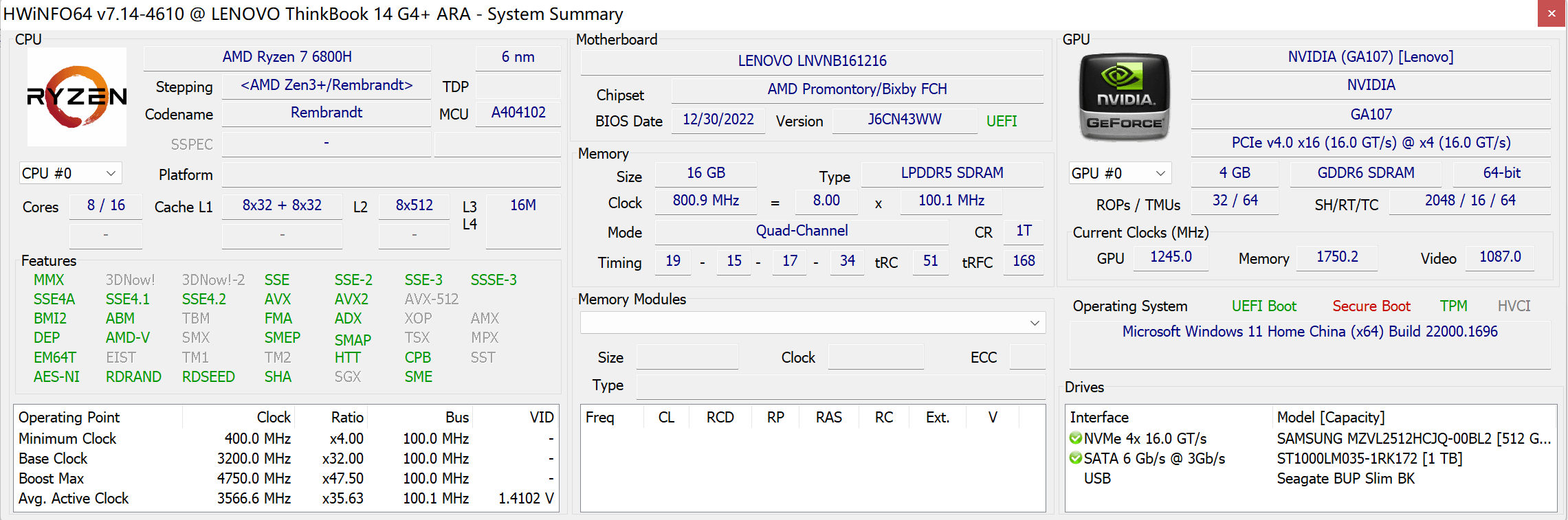Click the GPU clock 1245.0 value
The width and height of the screenshot is (1568, 520).
tap(1171, 257)
